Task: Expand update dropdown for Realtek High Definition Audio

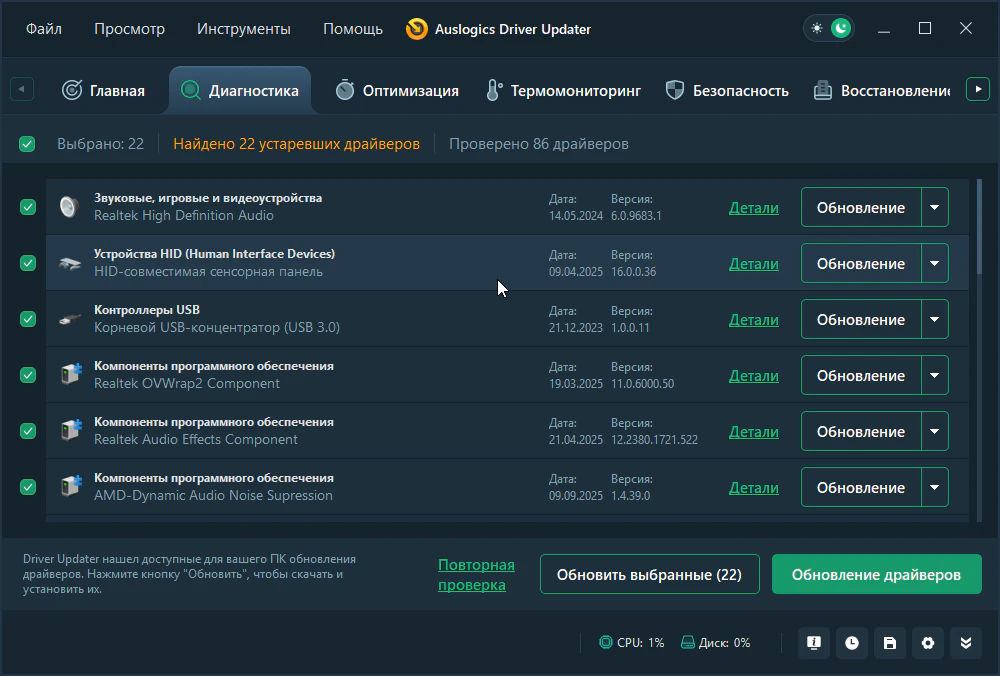Action: [934, 208]
